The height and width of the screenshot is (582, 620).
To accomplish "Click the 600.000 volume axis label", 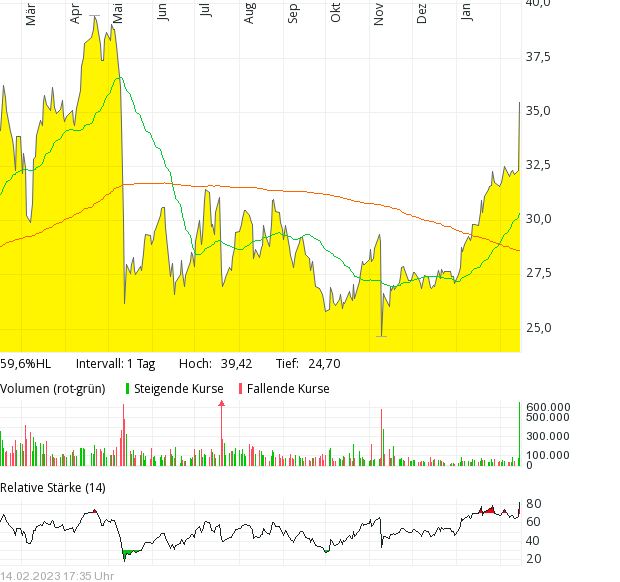I will tap(547, 407).
